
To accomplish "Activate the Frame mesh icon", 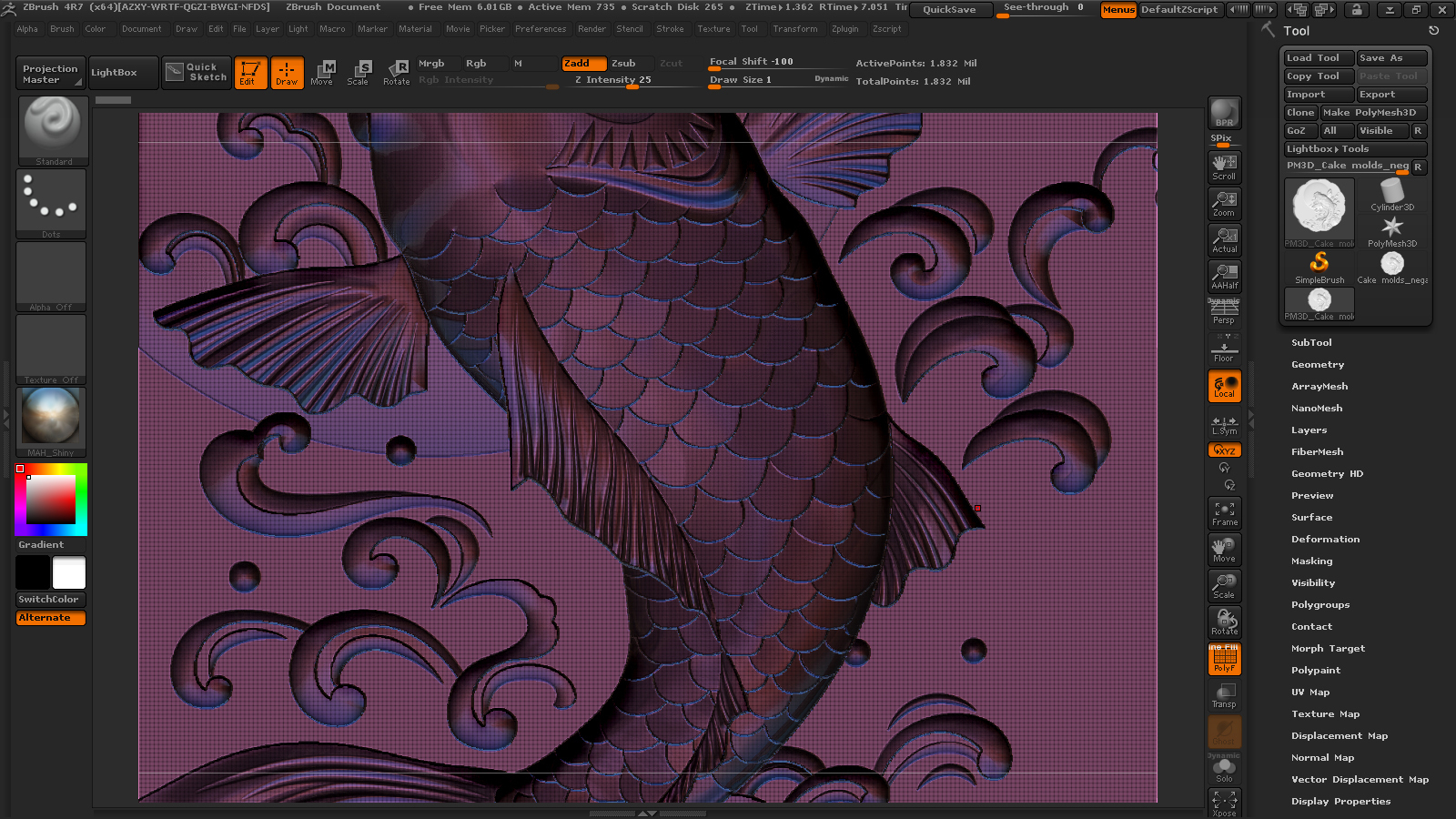I will click(1224, 513).
